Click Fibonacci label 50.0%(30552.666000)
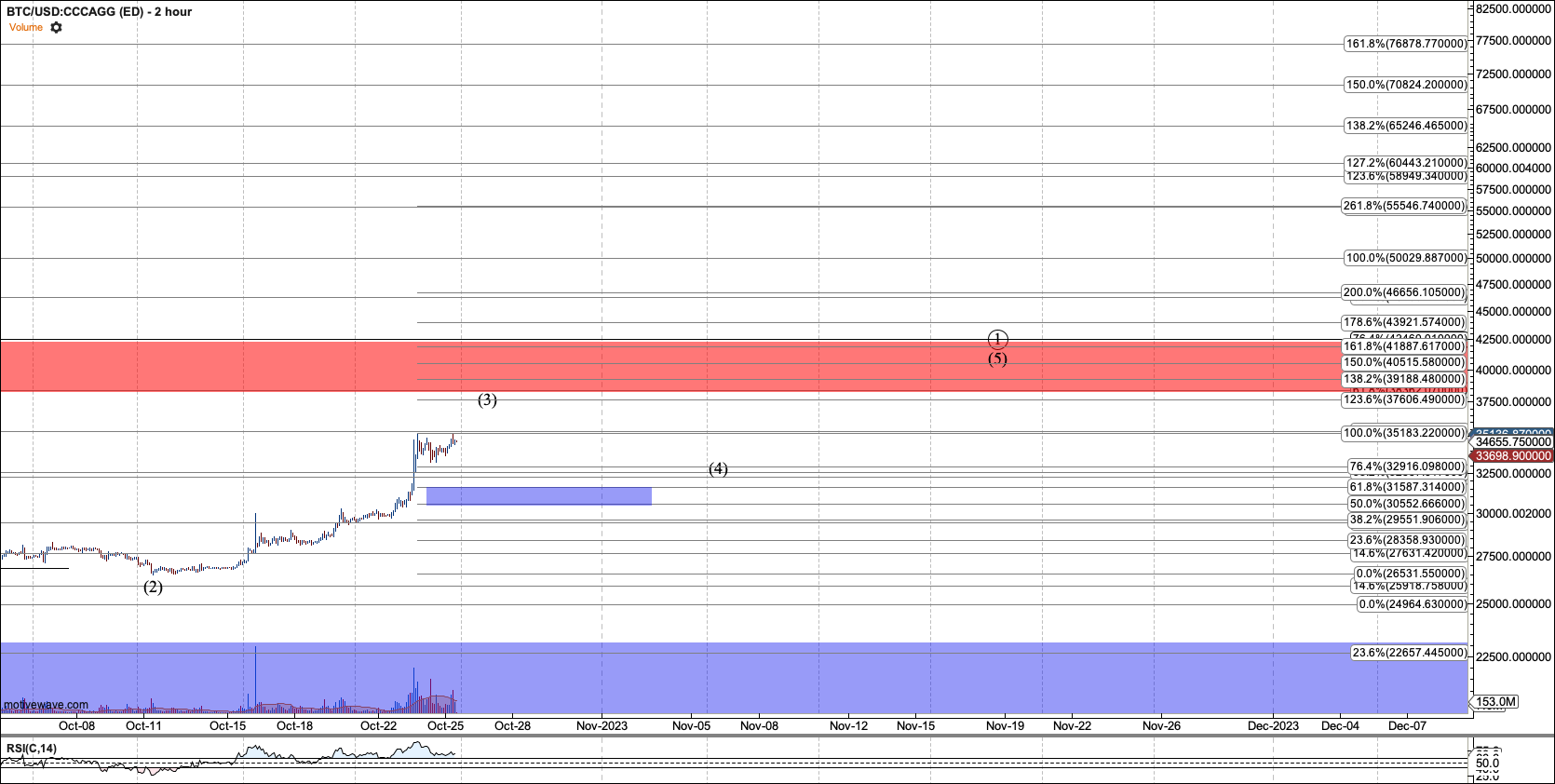 (1407, 504)
